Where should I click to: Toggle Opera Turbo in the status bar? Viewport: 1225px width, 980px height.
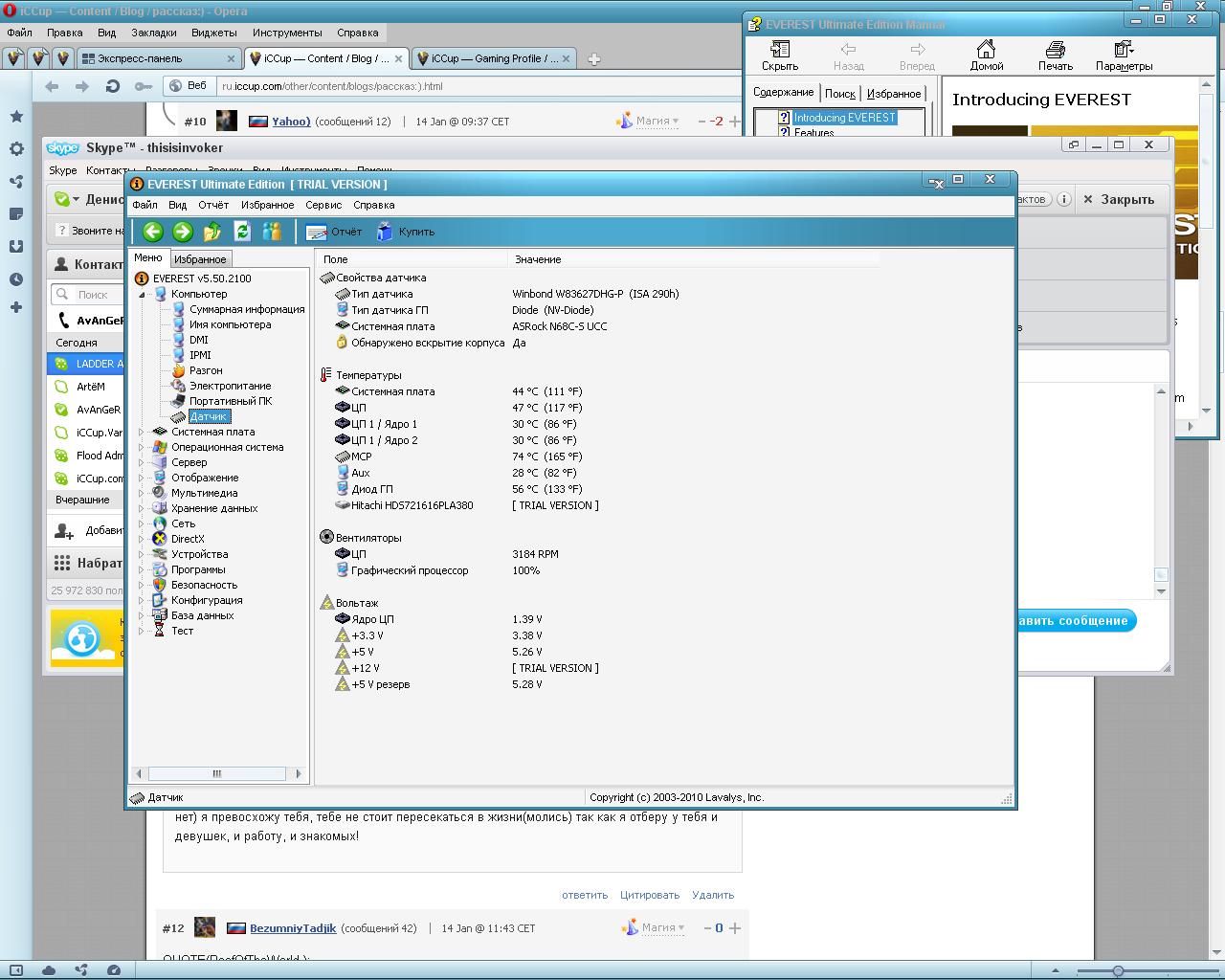(x=114, y=970)
